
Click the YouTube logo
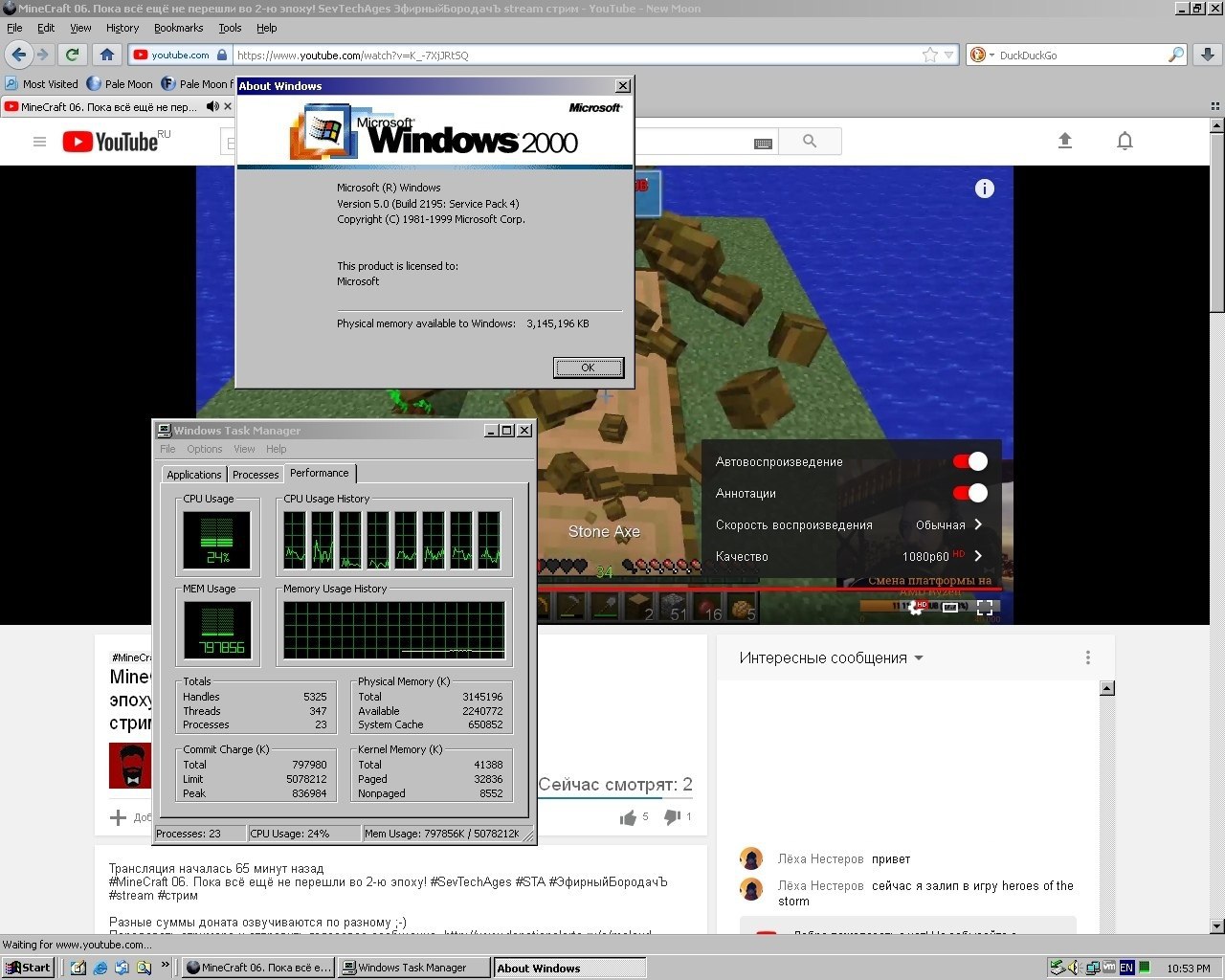pos(110,142)
